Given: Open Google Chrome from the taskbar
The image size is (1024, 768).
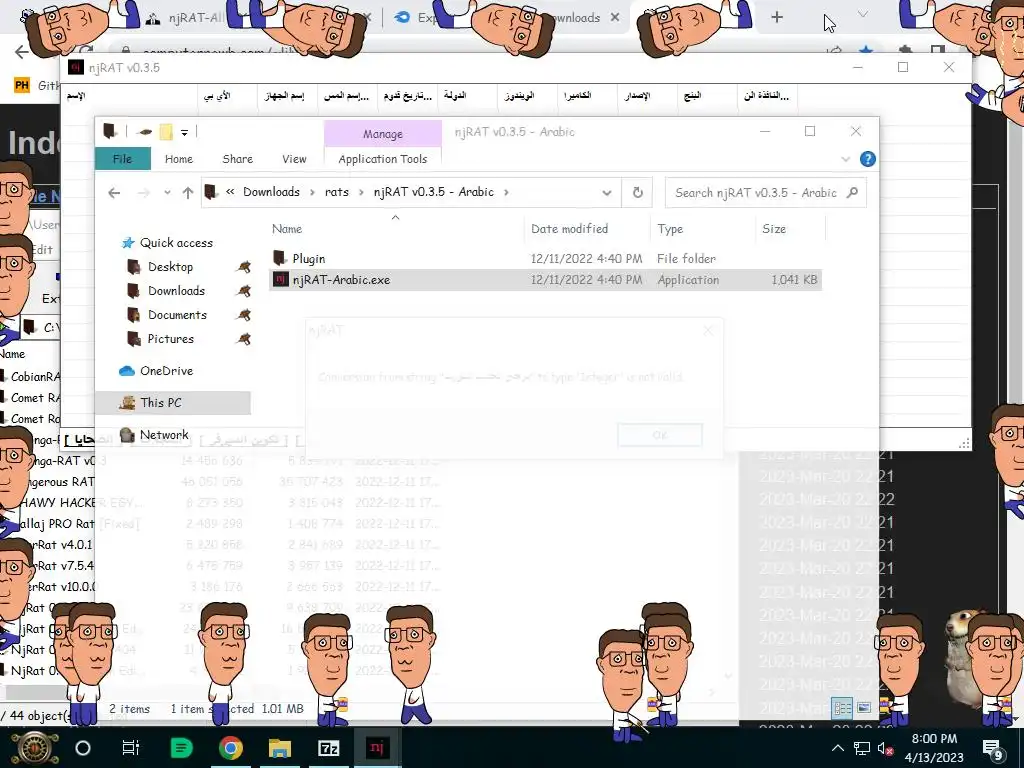Looking at the screenshot, I should [x=231, y=748].
